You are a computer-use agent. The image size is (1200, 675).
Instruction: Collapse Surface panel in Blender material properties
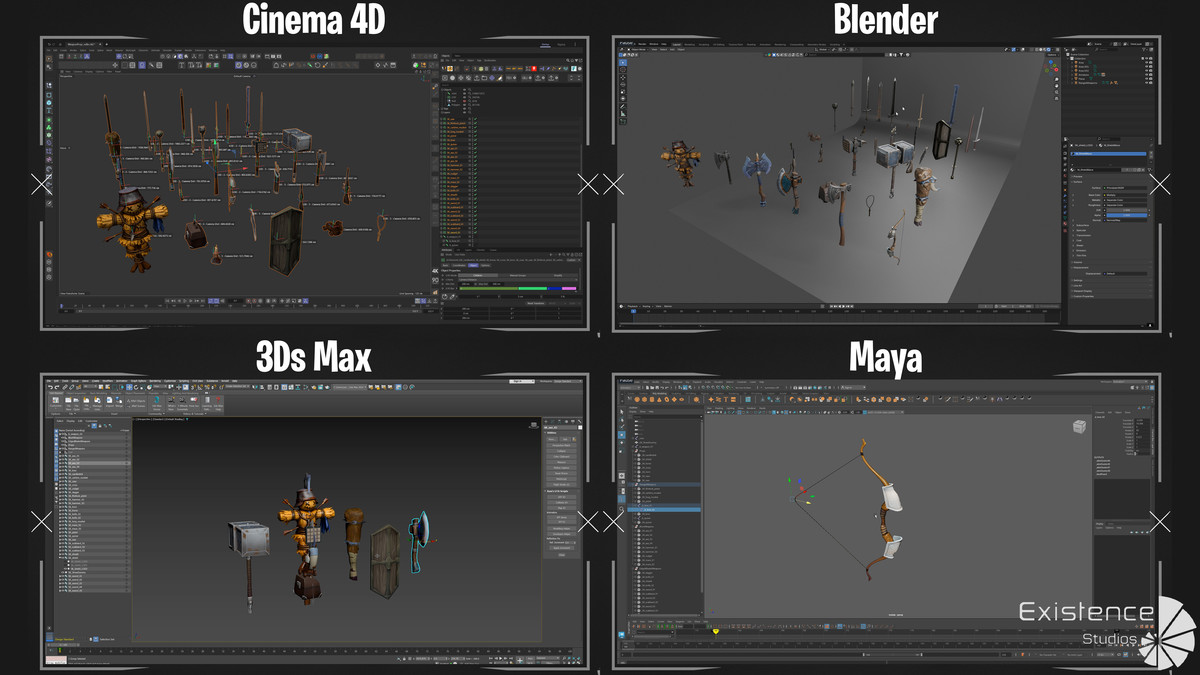1077,182
